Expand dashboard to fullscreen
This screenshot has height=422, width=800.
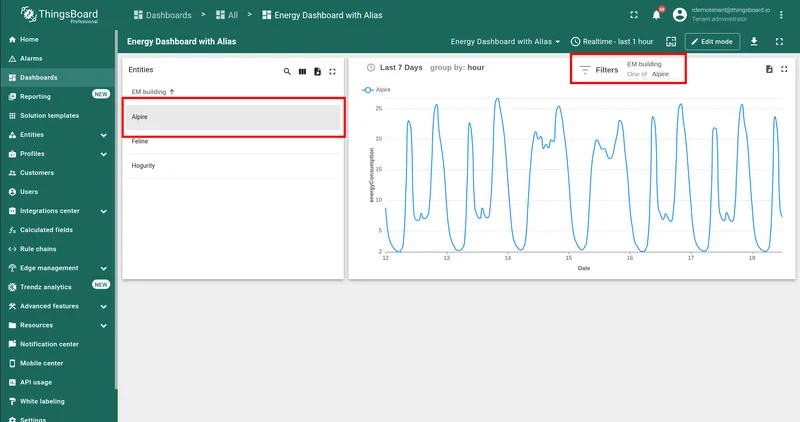779,42
